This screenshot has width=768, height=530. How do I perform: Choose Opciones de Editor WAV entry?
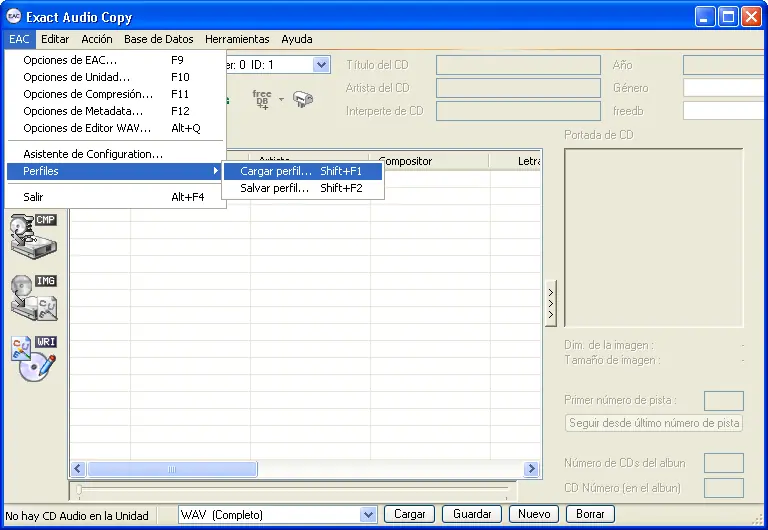115,128
